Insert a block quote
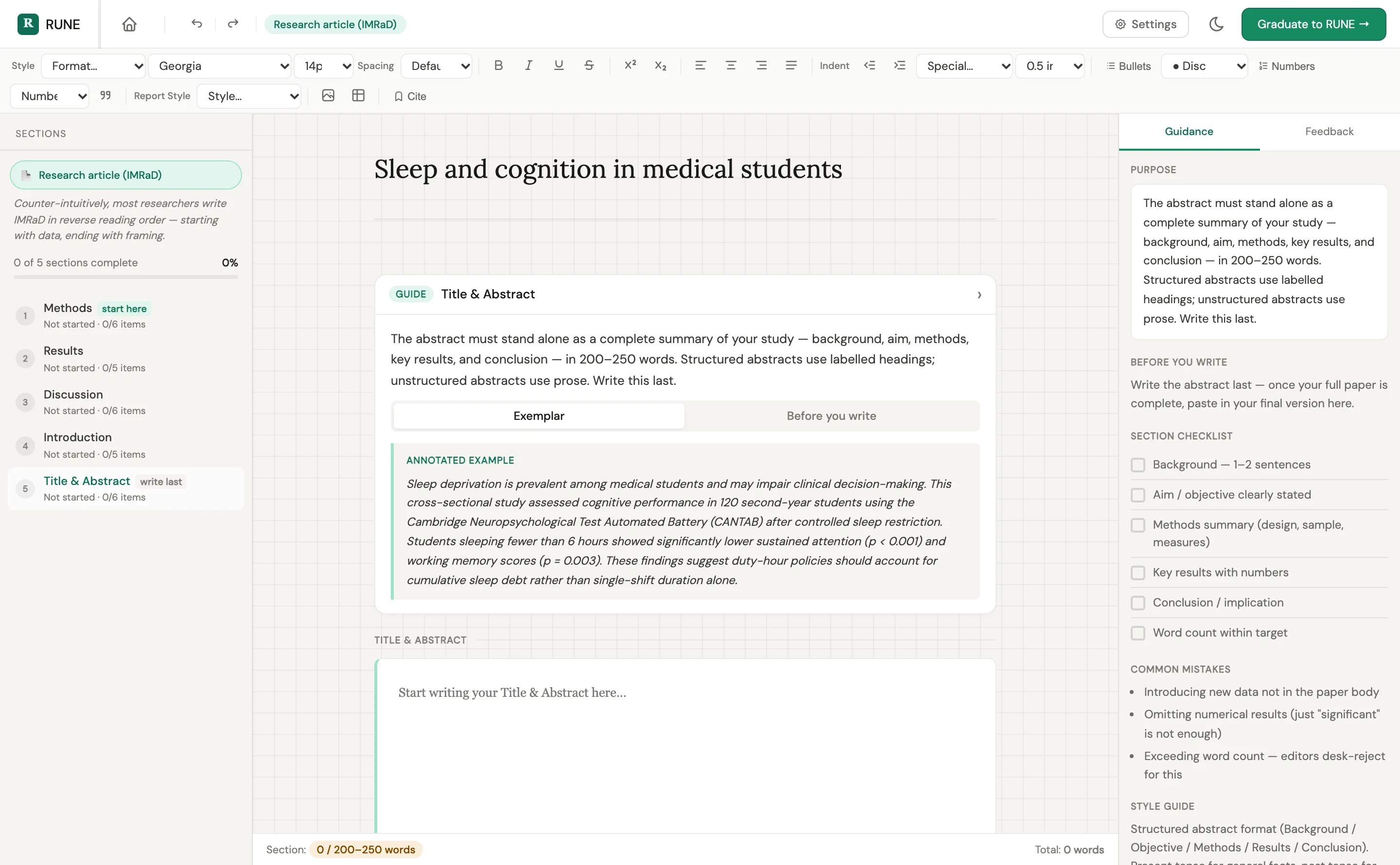 point(105,96)
